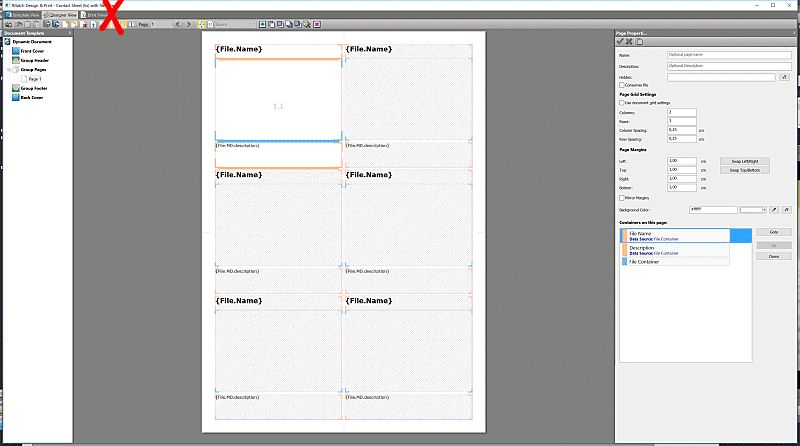This screenshot has width=800, height=446.
Task: Click the page Name input field
Action: [729, 55]
